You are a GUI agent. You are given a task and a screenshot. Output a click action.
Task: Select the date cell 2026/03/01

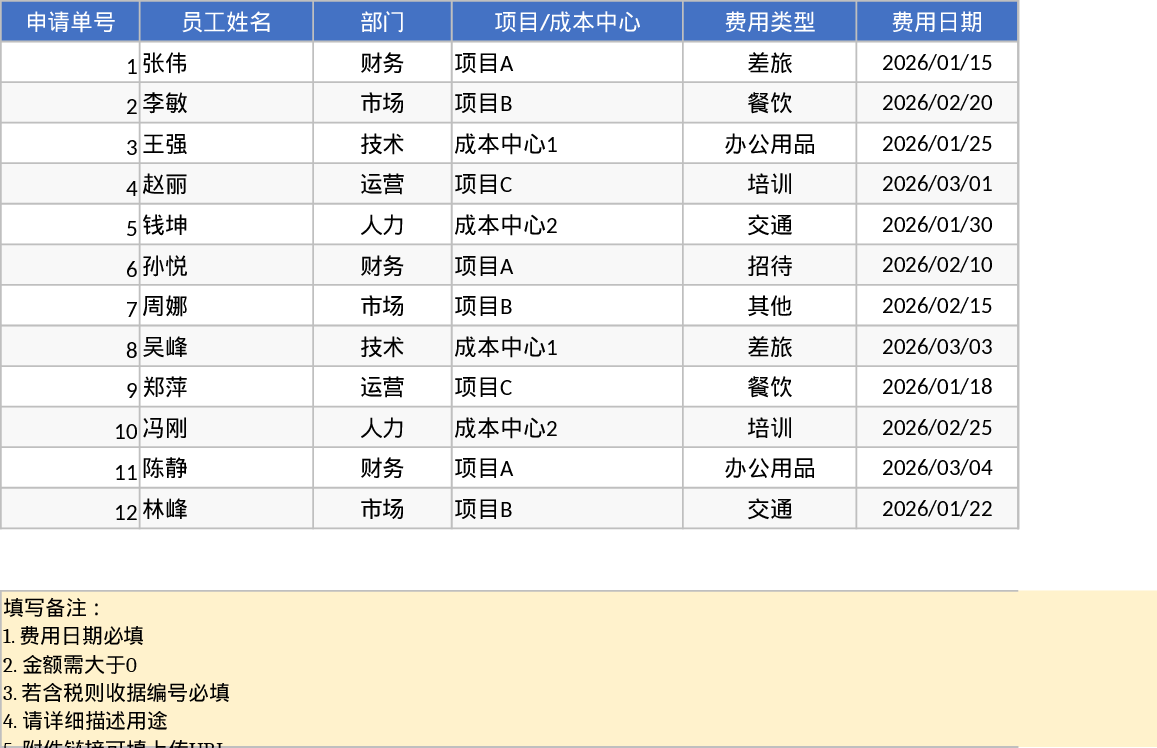pyautogui.click(x=937, y=184)
